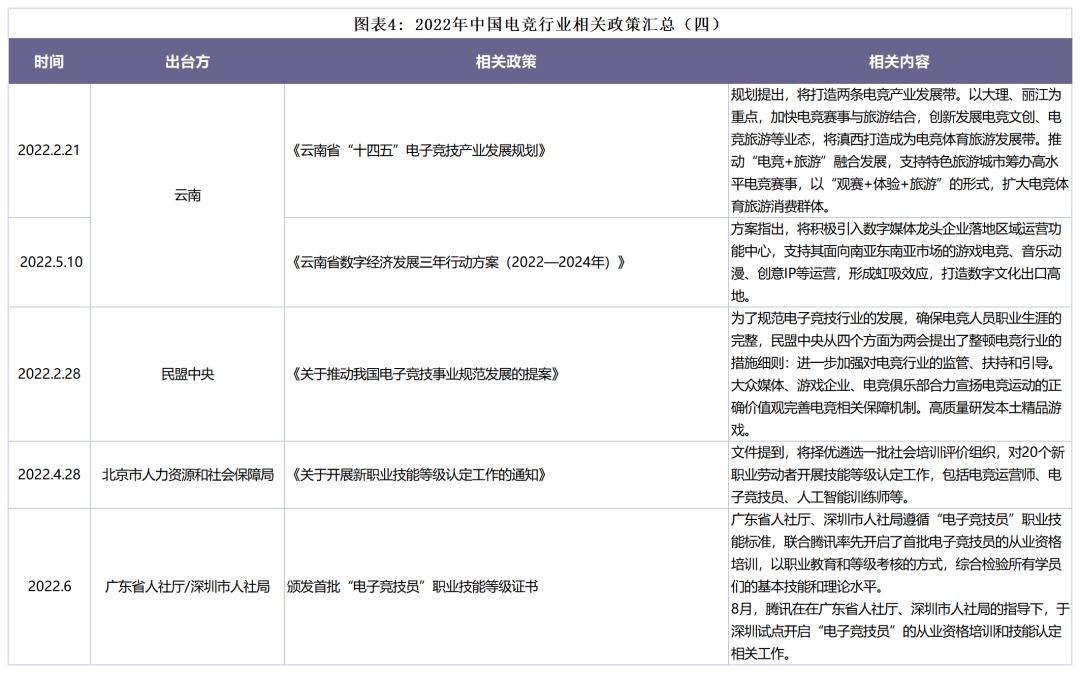
Task: Click the date cell 2022.2.21
Action: [48, 150]
